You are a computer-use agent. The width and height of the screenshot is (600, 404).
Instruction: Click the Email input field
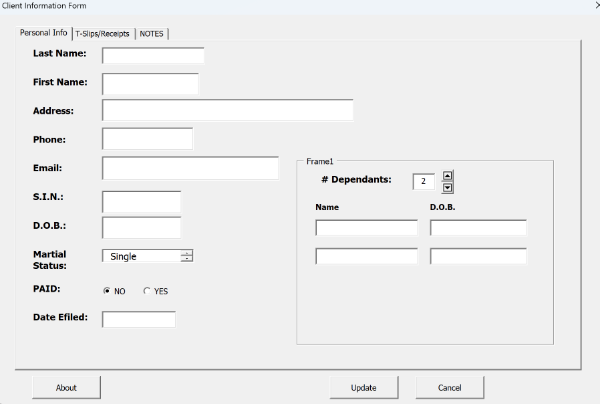click(190, 168)
